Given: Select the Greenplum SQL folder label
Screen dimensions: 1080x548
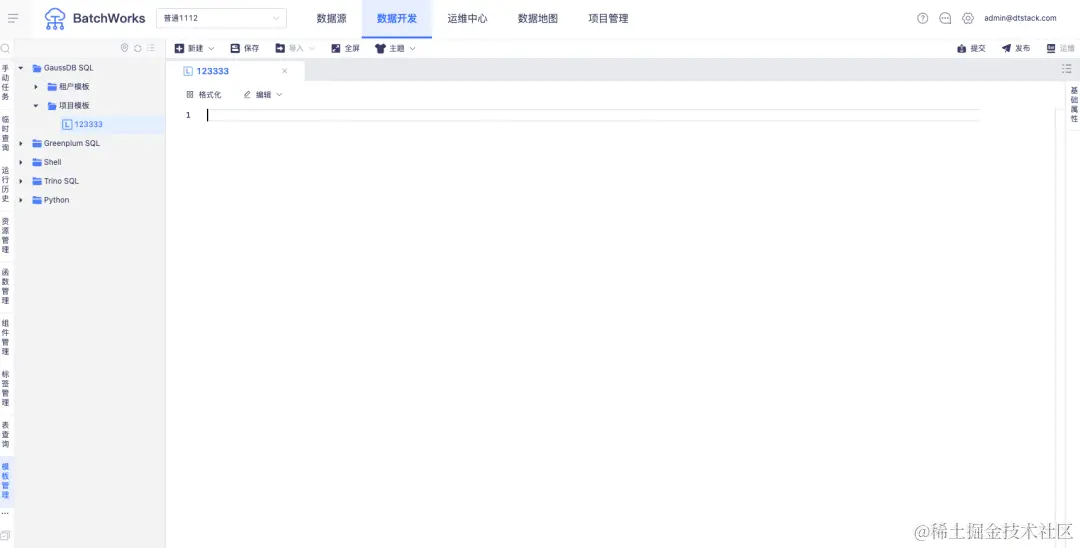Looking at the screenshot, I should tap(72, 143).
